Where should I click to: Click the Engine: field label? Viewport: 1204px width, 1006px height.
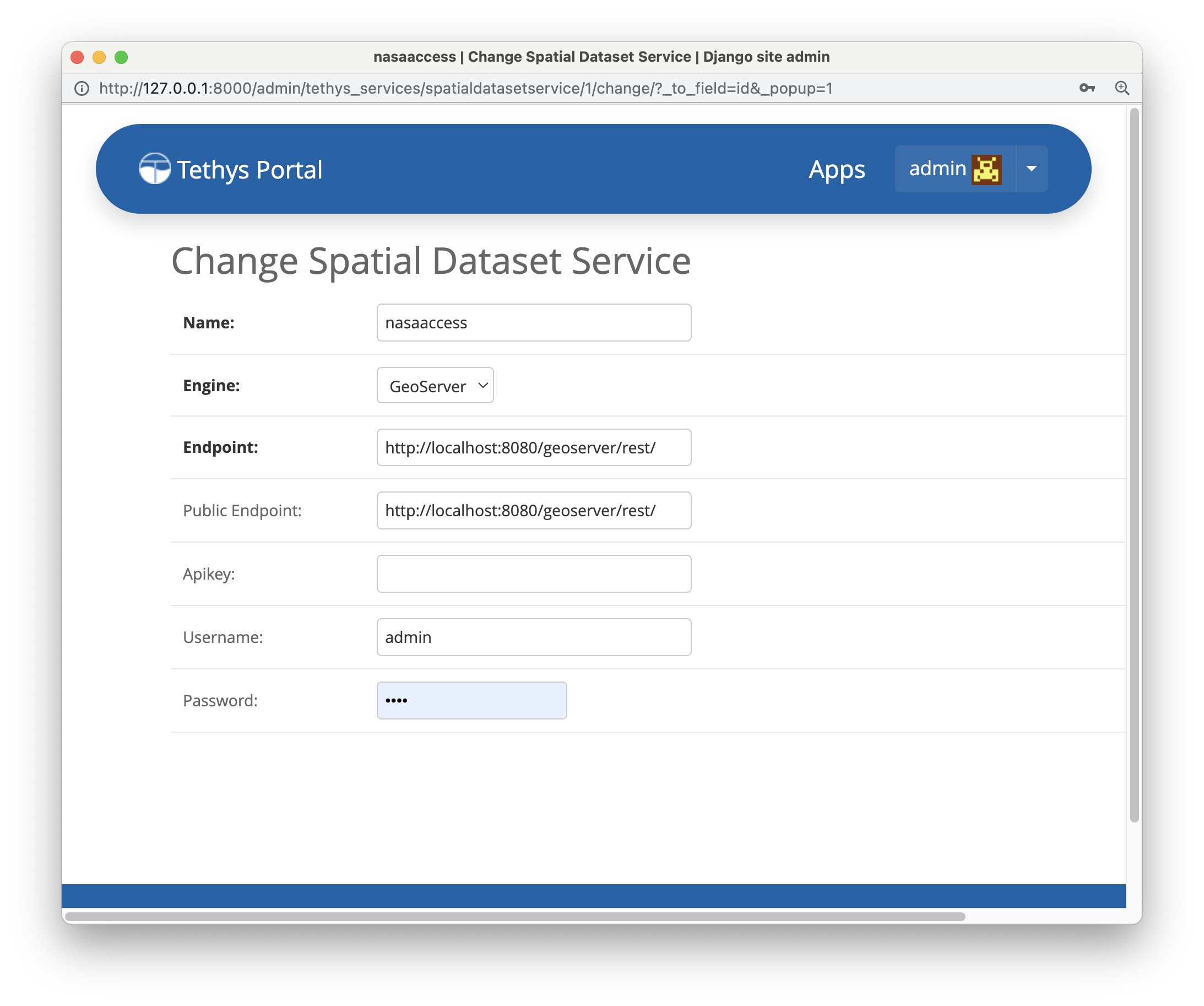click(211, 386)
